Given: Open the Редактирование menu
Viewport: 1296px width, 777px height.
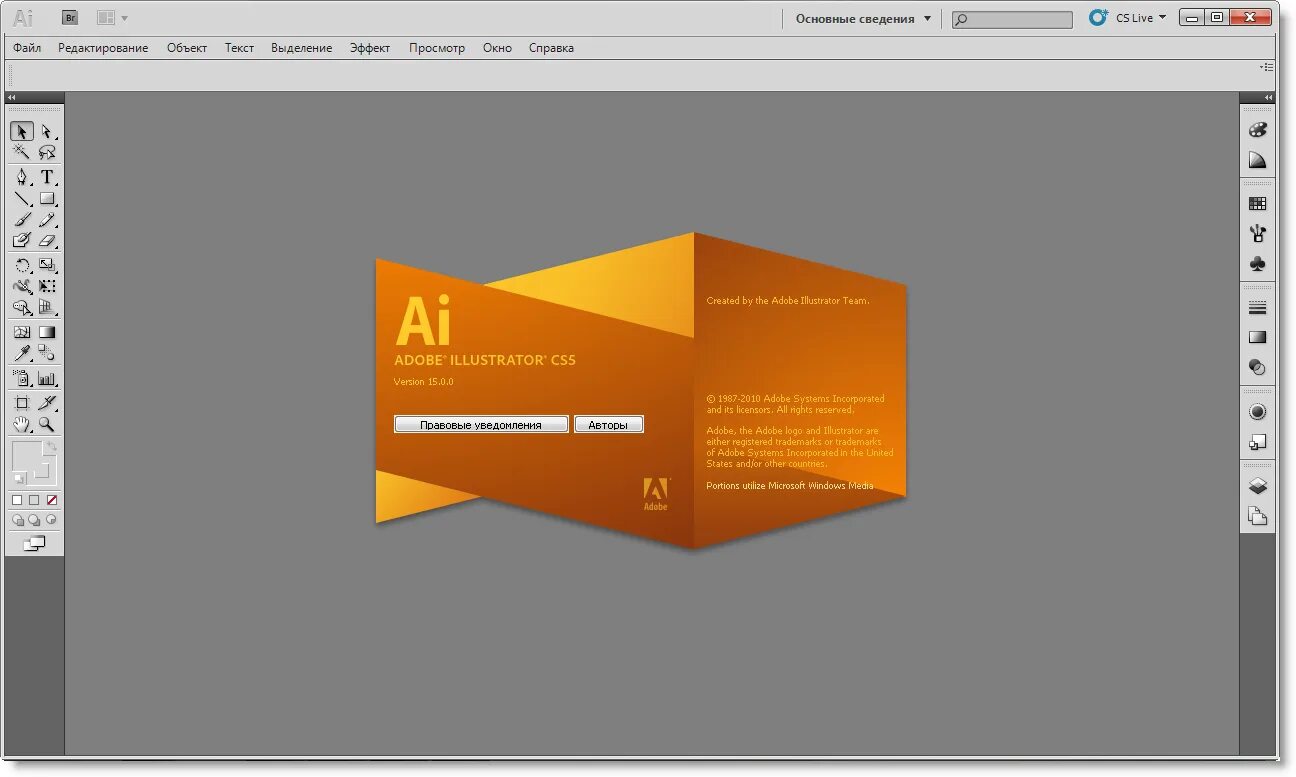Looking at the screenshot, I should coord(103,48).
